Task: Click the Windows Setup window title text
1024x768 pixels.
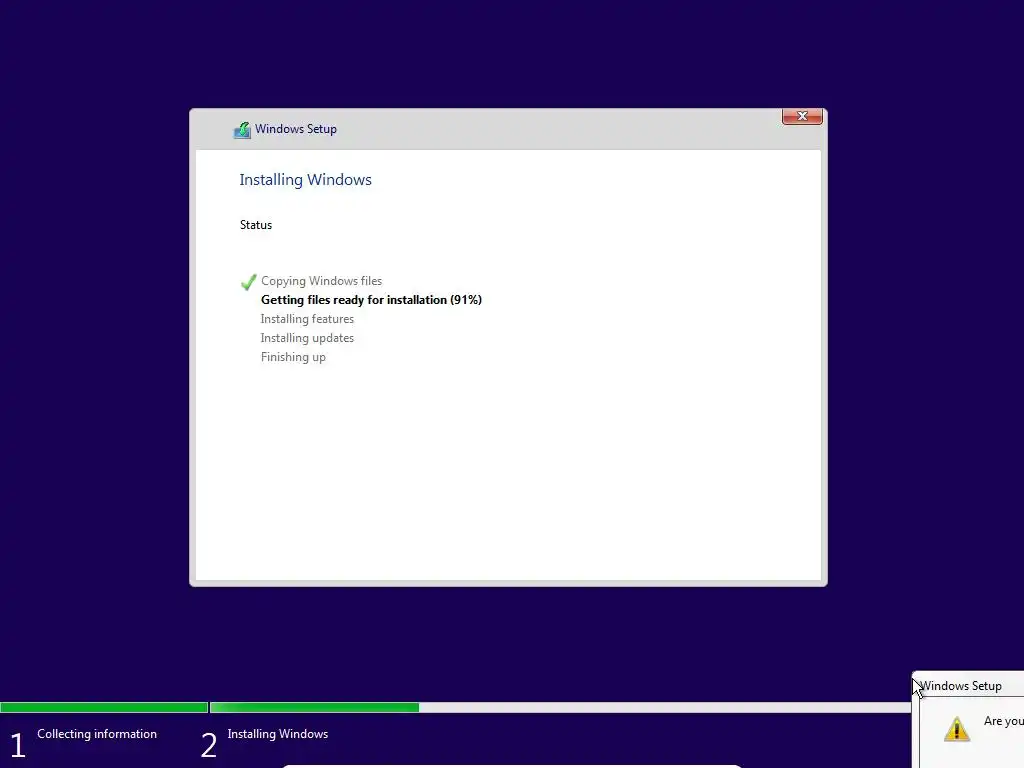Action: click(296, 129)
